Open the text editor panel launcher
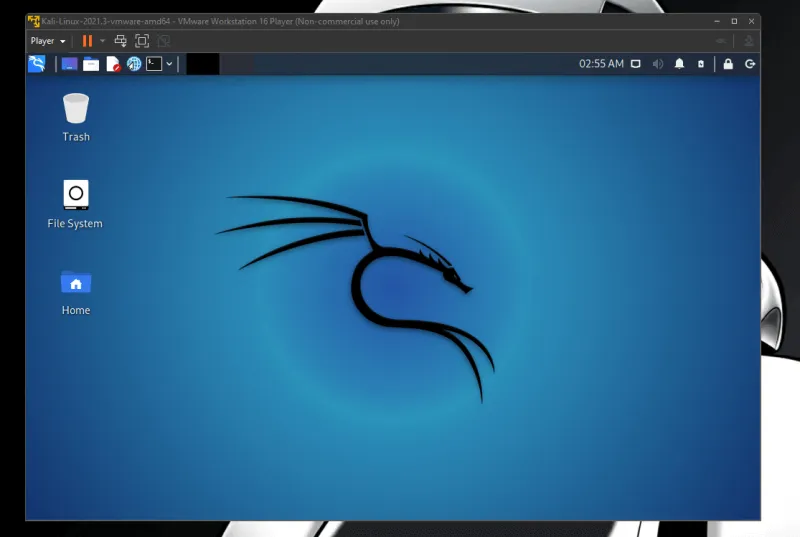Image resolution: width=800 pixels, height=537 pixels. coord(113,64)
